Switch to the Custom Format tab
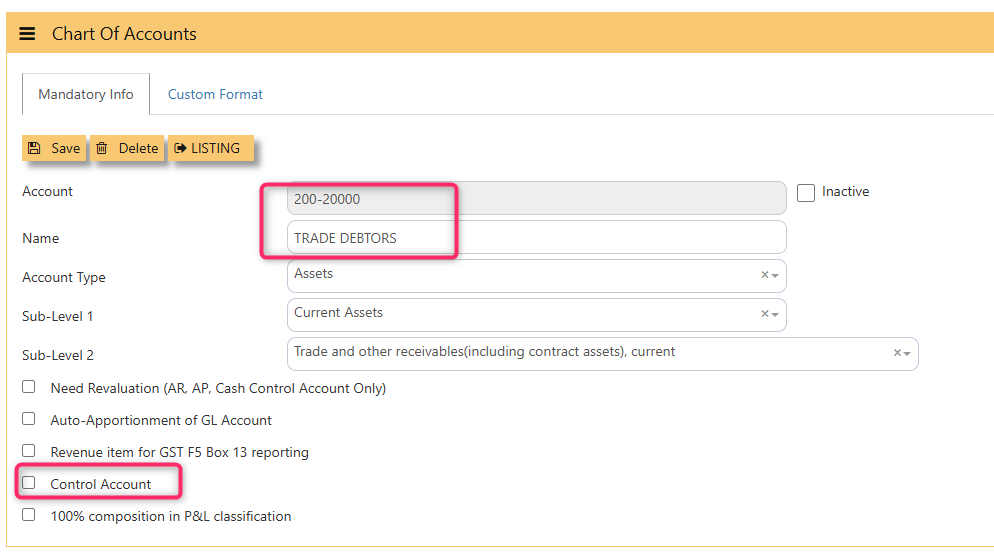This screenshot has width=994, height=560. pyautogui.click(x=215, y=94)
